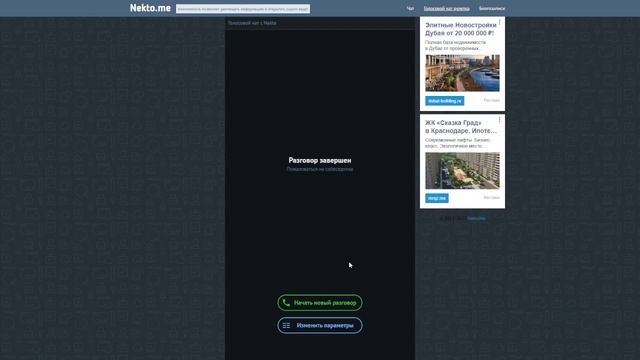Click the 'Сказка Град' ad description text
This screenshot has width=640, height=360.
tap(458, 143)
